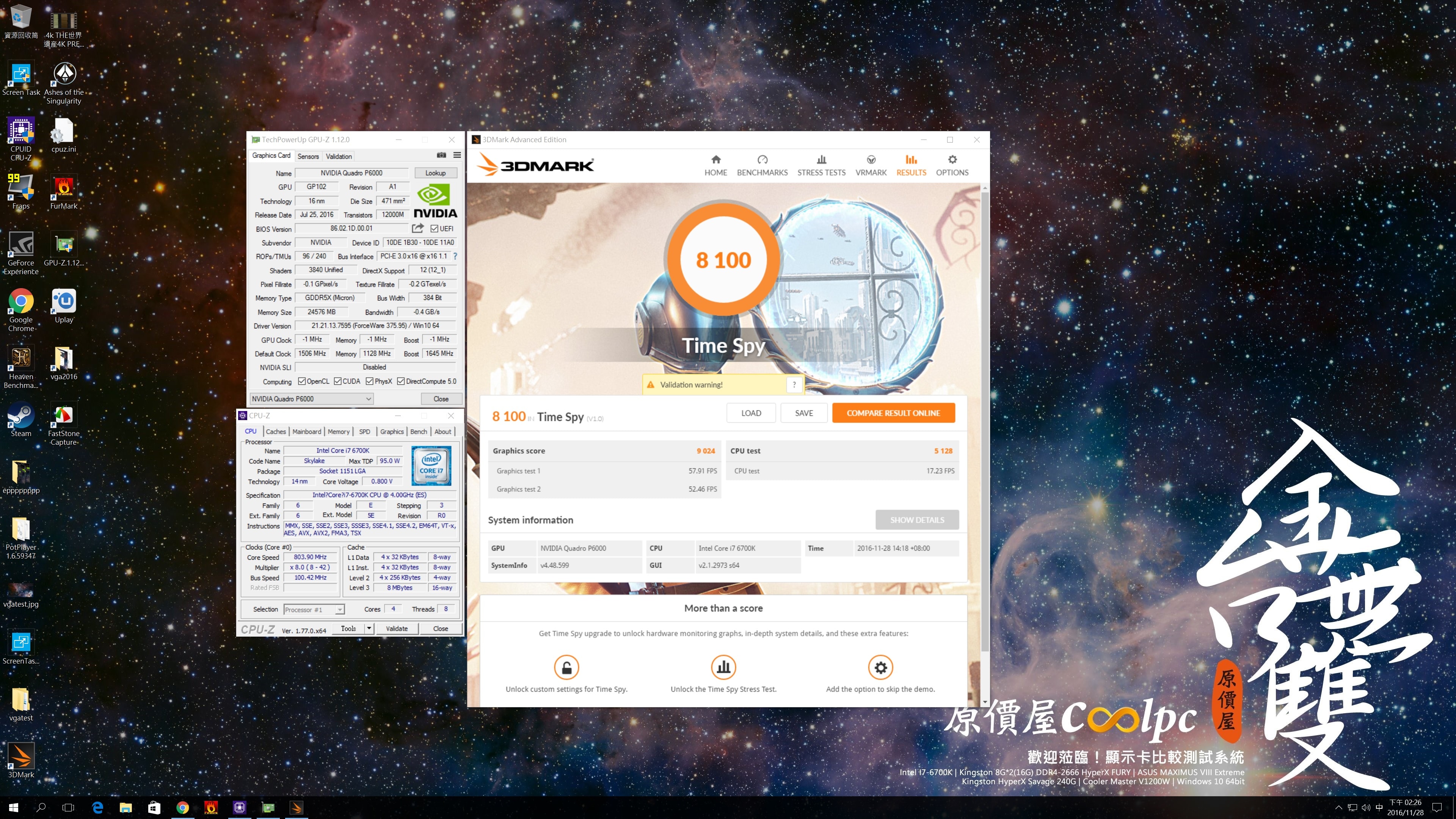Toggle the UEFI checkbox in GPU-Z
The height and width of the screenshot is (819, 1456).
click(434, 228)
